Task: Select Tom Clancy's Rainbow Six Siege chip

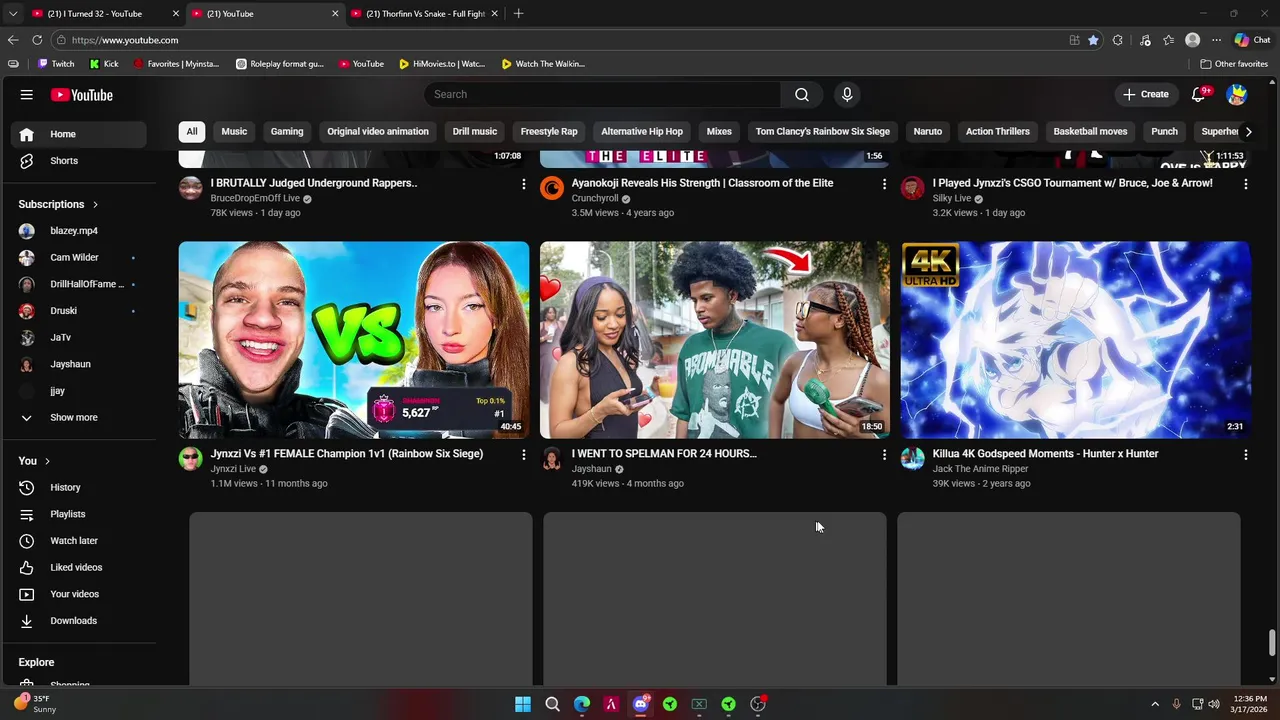Action: click(x=823, y=131)
